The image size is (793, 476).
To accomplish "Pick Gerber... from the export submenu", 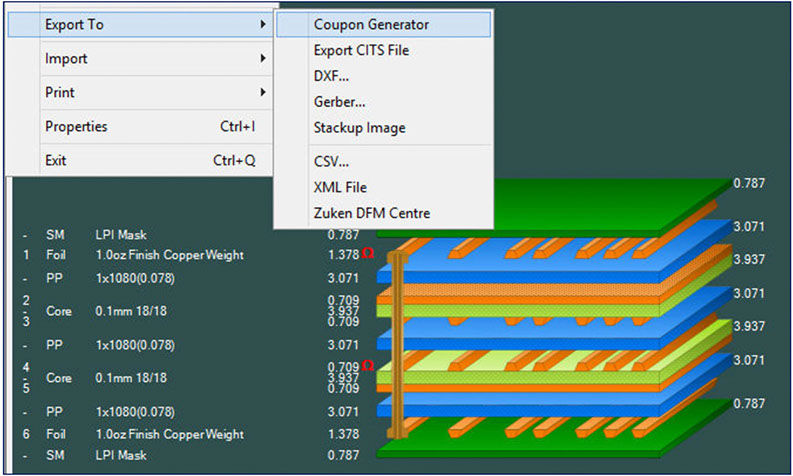I will [339, 102].
